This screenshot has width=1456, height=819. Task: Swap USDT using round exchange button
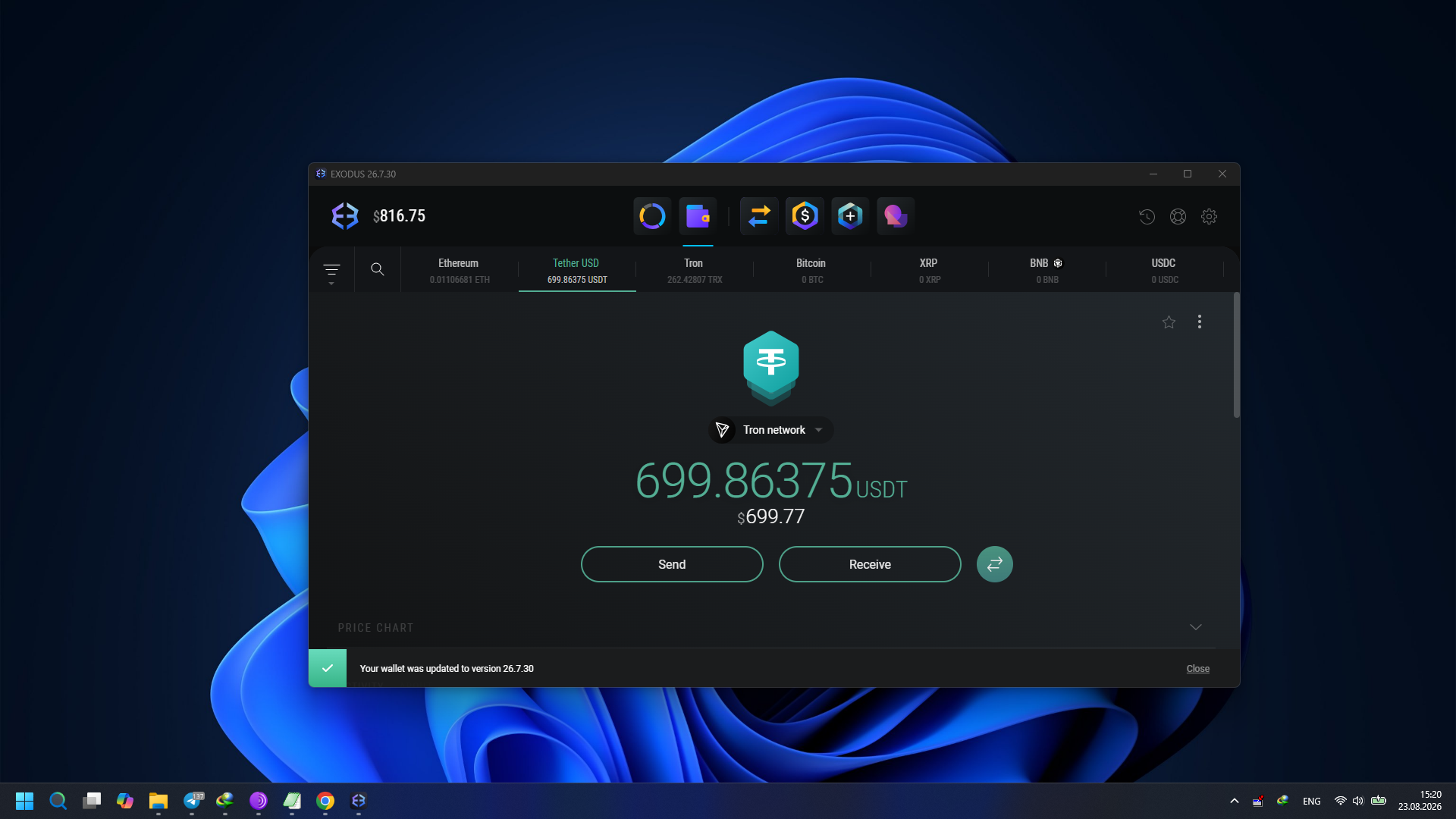tap(995, 564)
